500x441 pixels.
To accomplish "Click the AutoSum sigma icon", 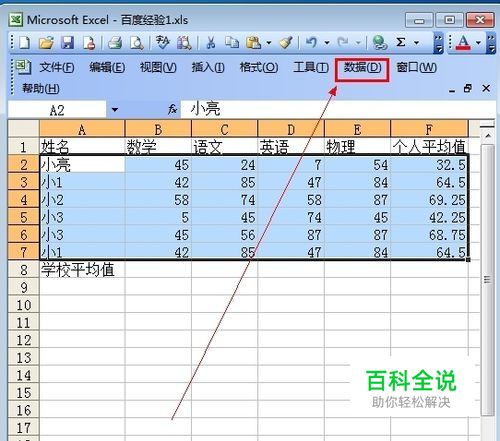I will tap(401, 43).
